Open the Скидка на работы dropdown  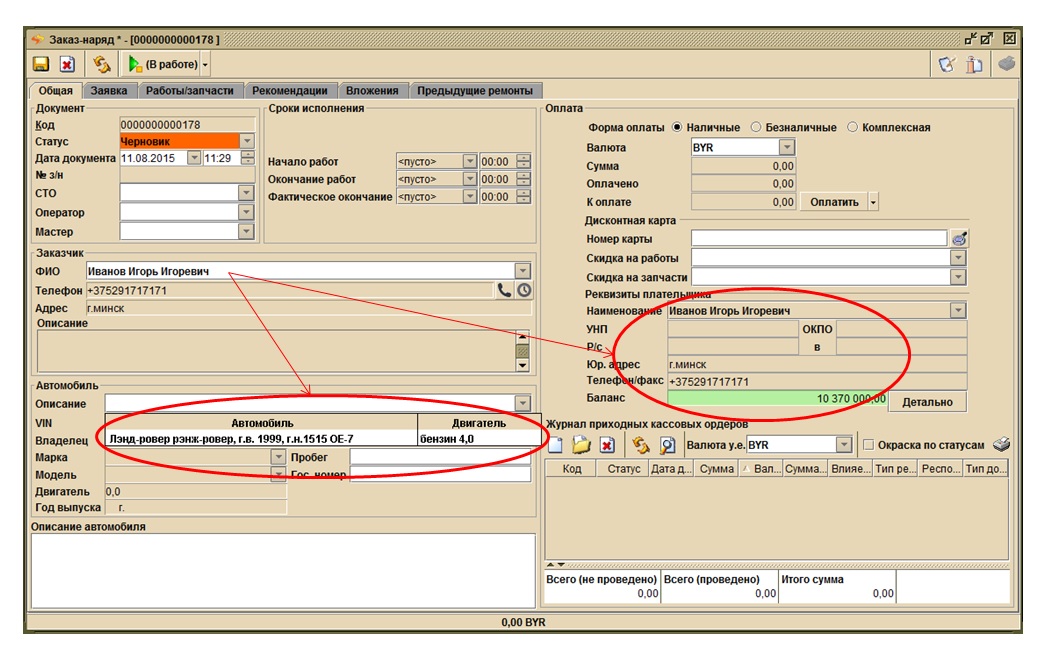tap(957, 258)
